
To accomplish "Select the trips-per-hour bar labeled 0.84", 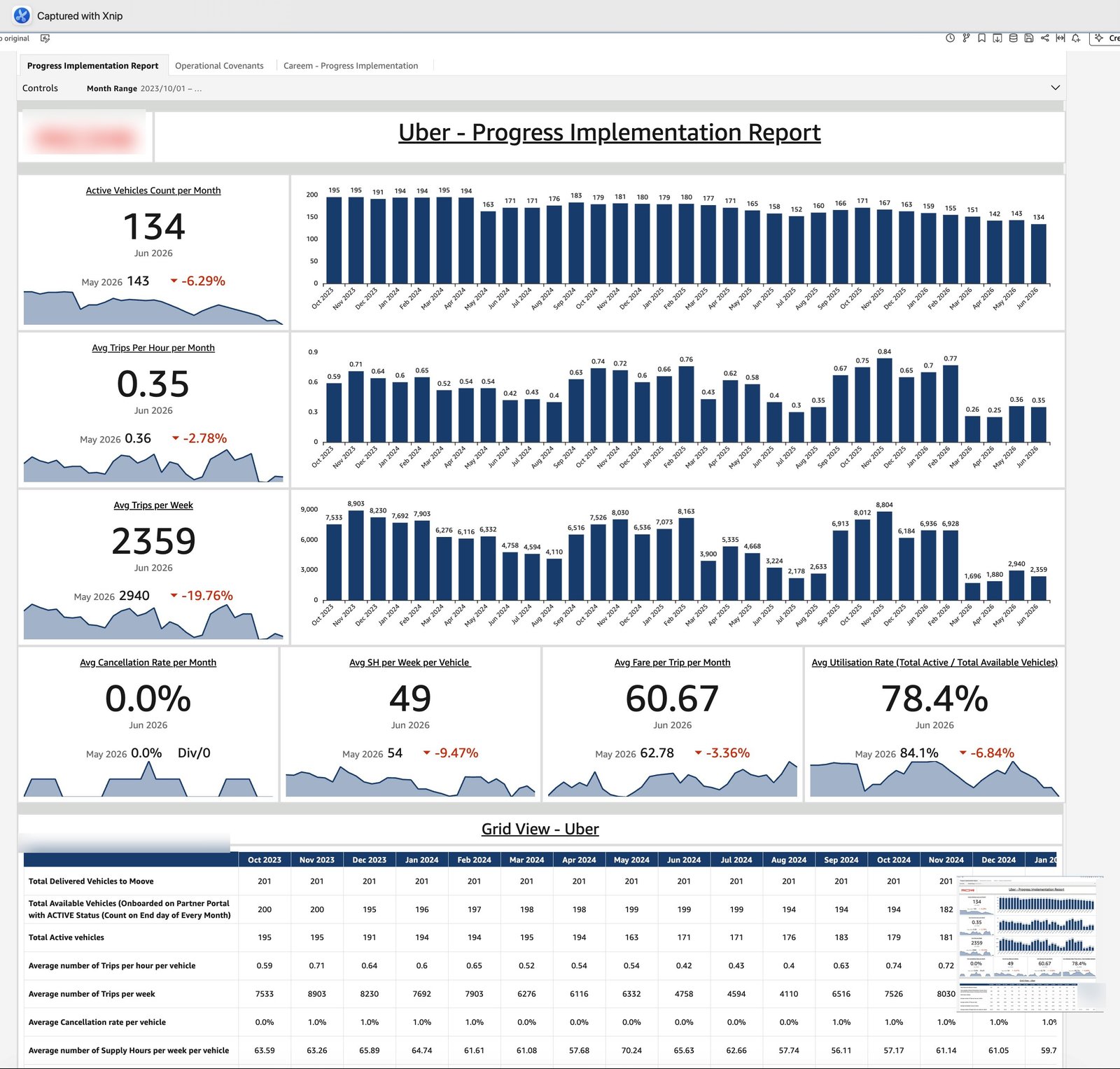I will point(885,400).
